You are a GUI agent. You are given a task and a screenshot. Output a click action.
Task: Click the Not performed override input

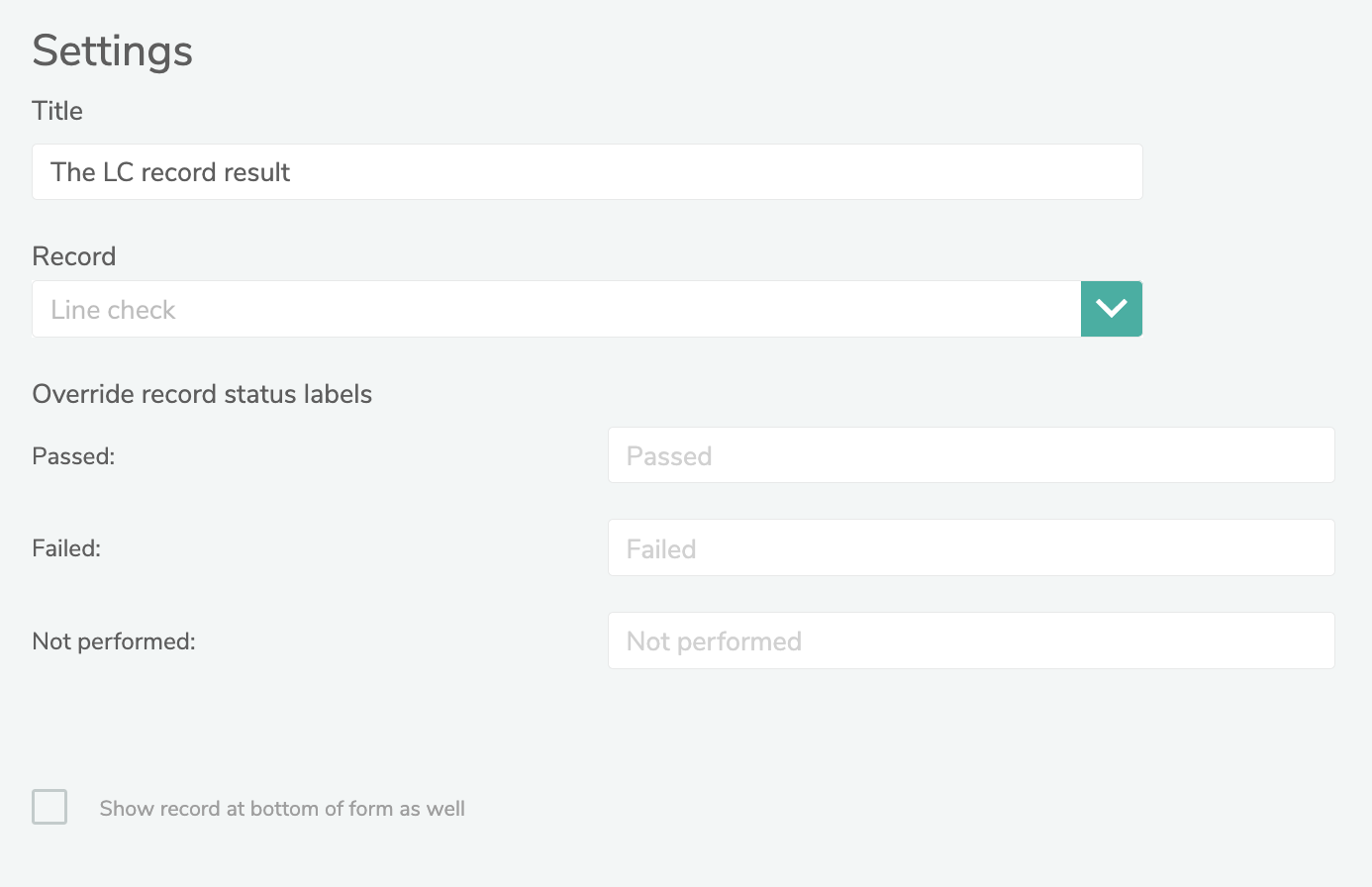click(970, 641)
